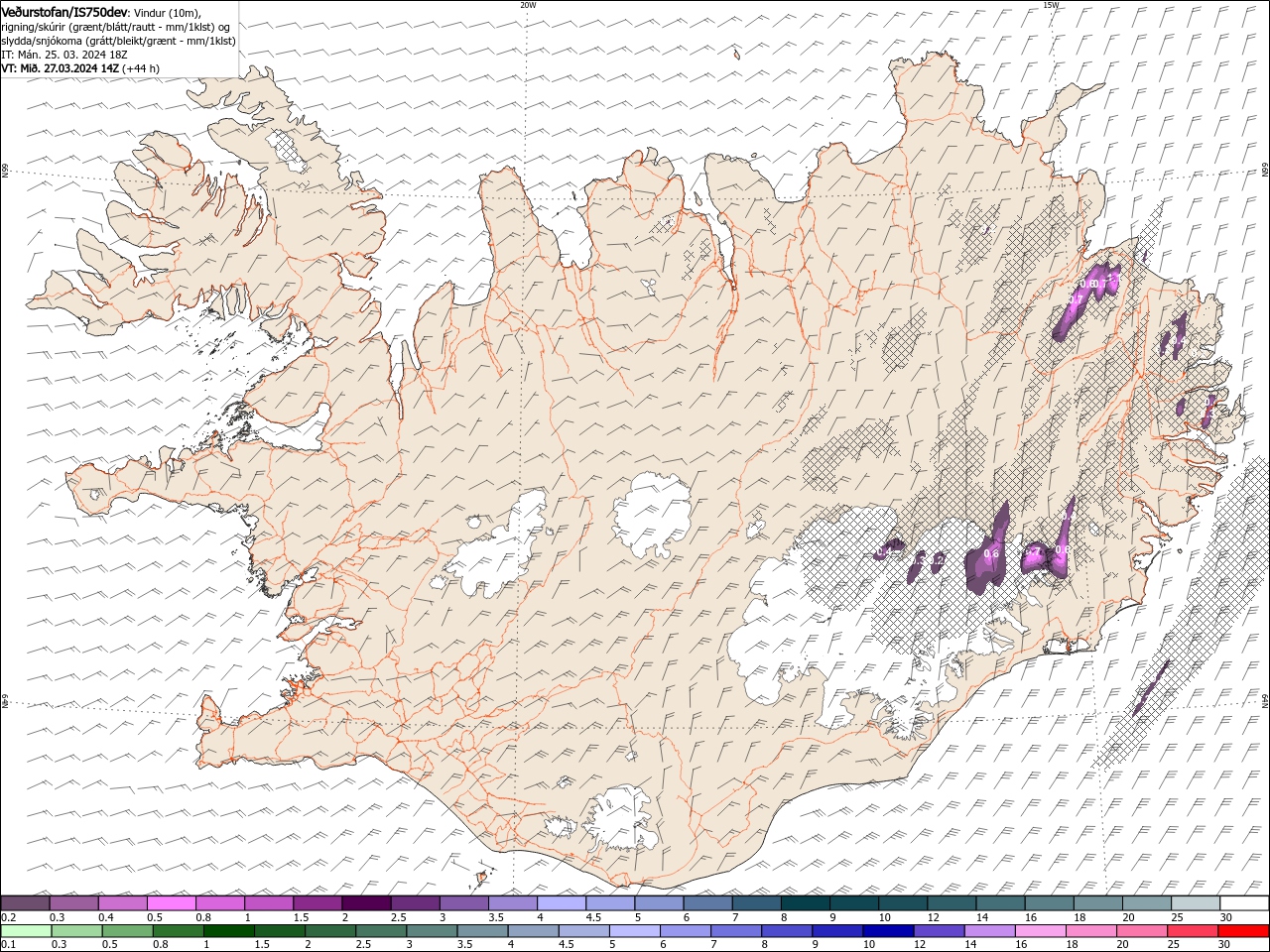Pick the violet 12 swatch, lower scale
The image size is (1270, 952).
938,931
